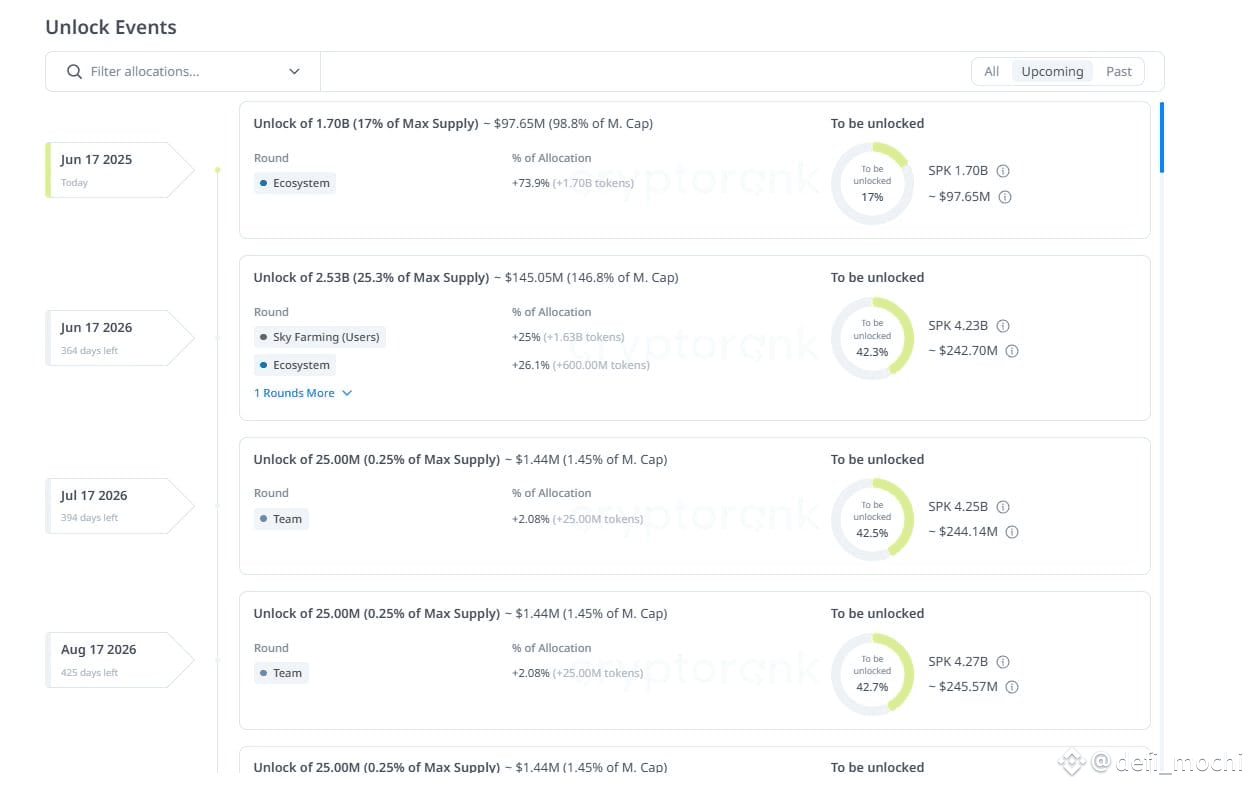Click Team tag in Aug 17 2026 card

coord(281,673)
